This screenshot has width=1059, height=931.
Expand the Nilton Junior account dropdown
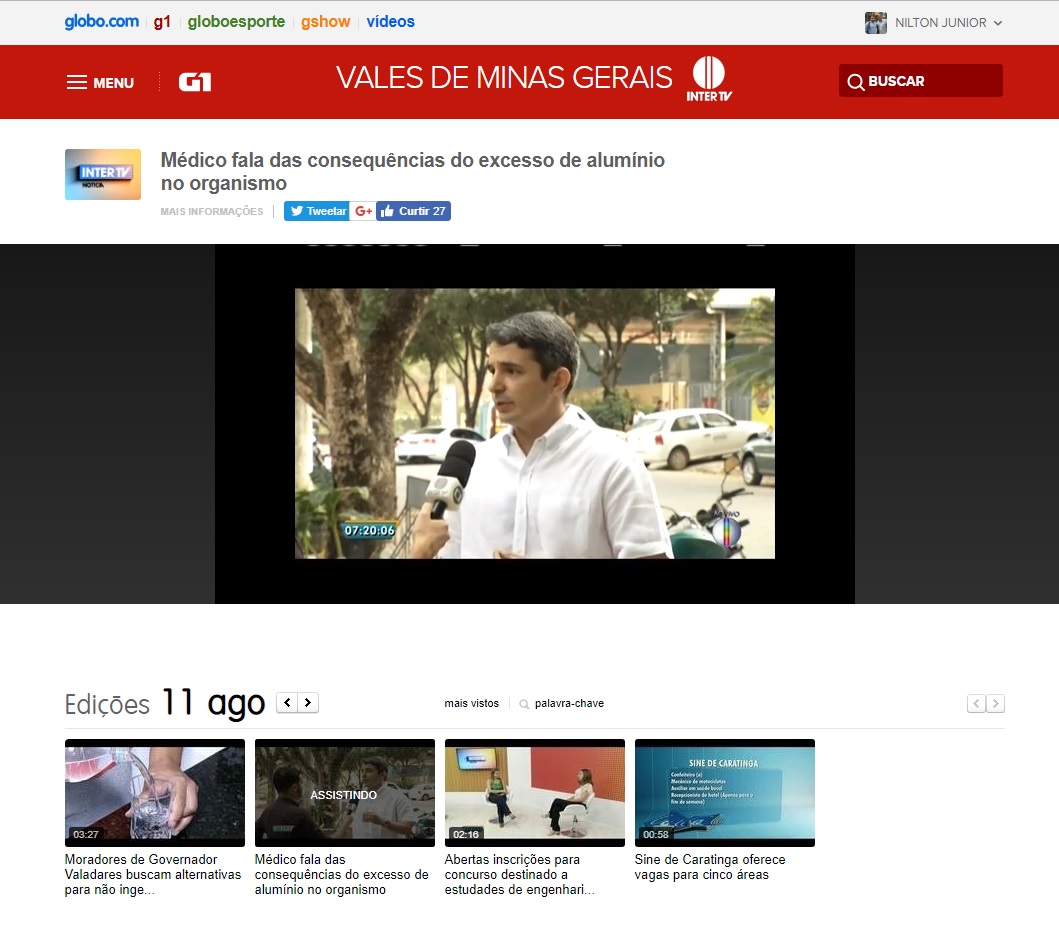(997, 23)
